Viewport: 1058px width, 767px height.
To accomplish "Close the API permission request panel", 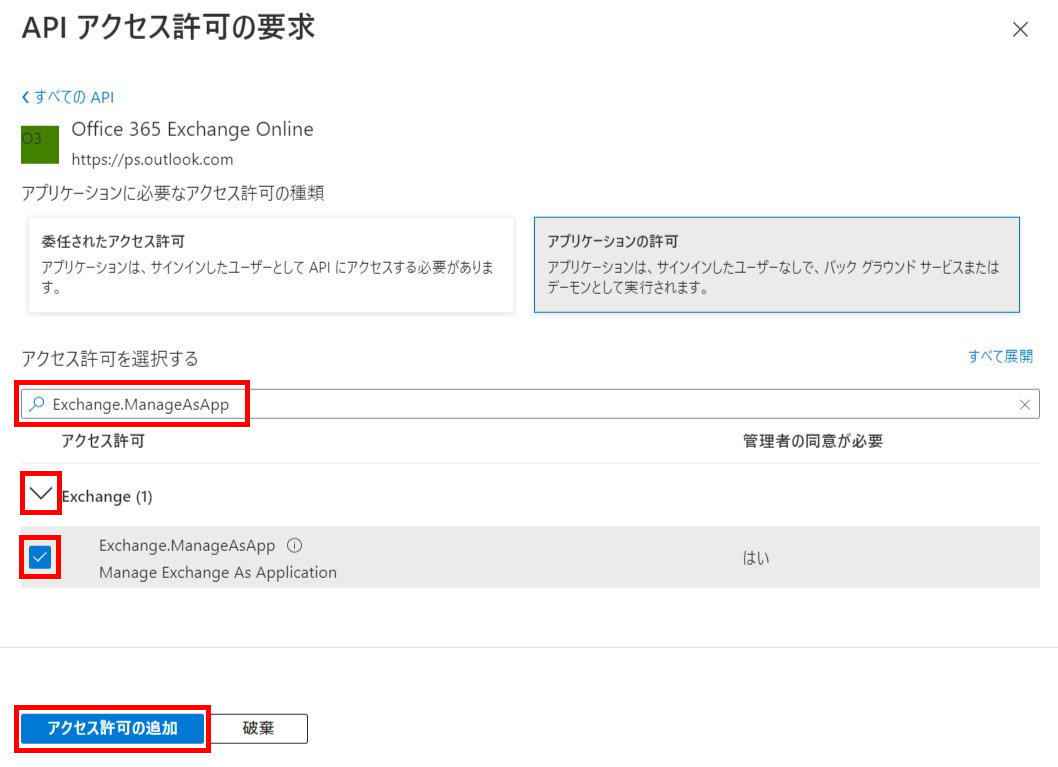I will pyautogui.click(x=1020, y=29).
